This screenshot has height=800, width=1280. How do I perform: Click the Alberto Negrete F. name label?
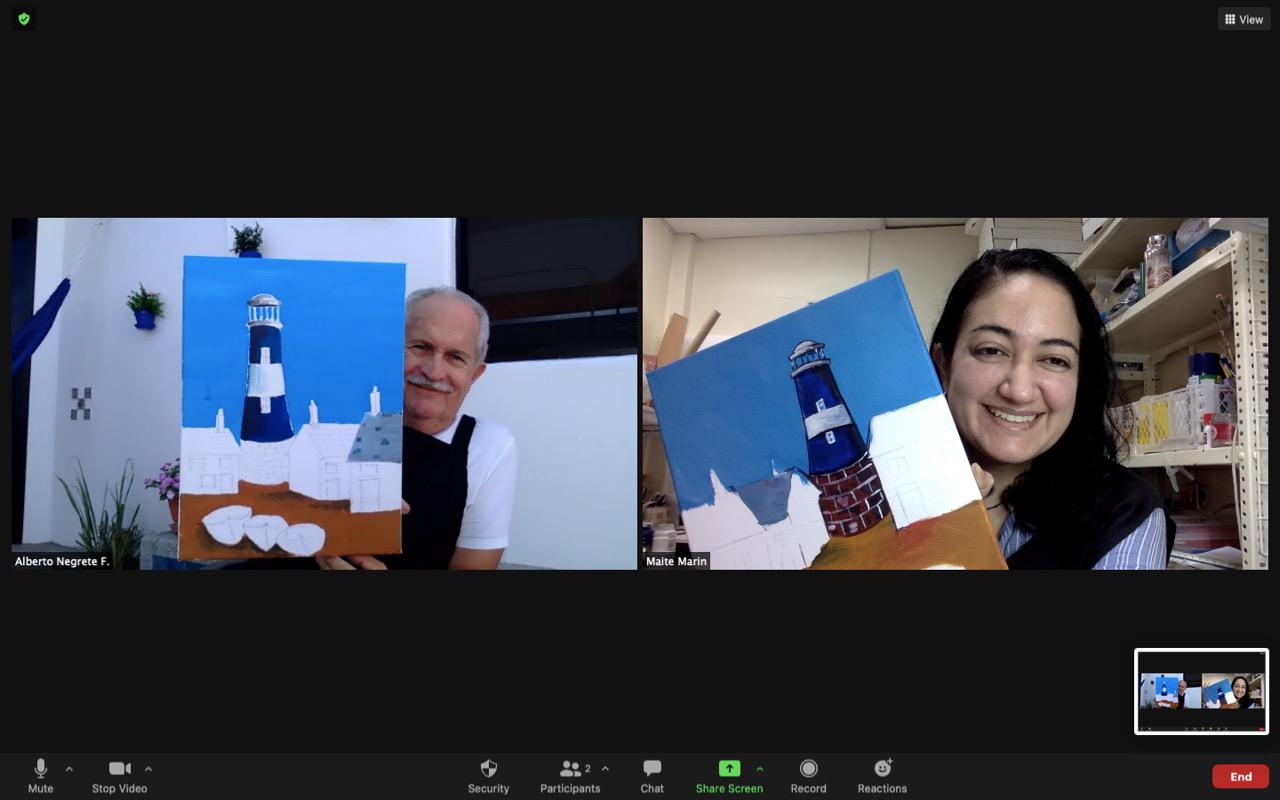[62, 562]
